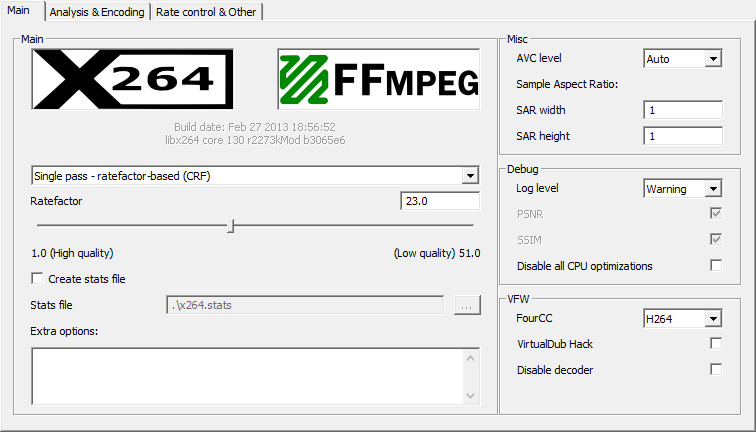Toggle the SSIM checkbox
This screenshot has height=432, width=756.
tap(716, 240)
